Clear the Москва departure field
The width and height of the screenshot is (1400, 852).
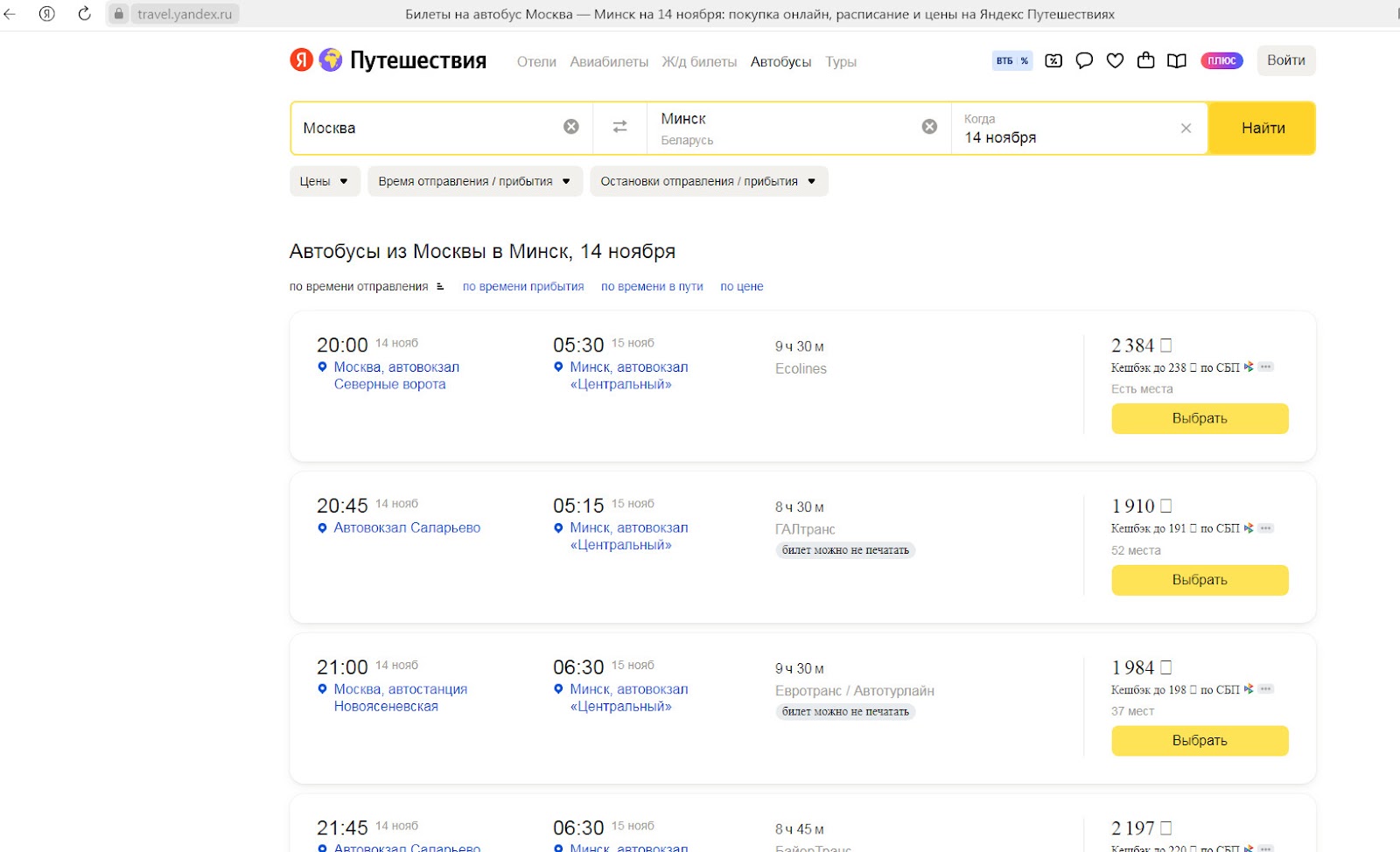point(570,127)
